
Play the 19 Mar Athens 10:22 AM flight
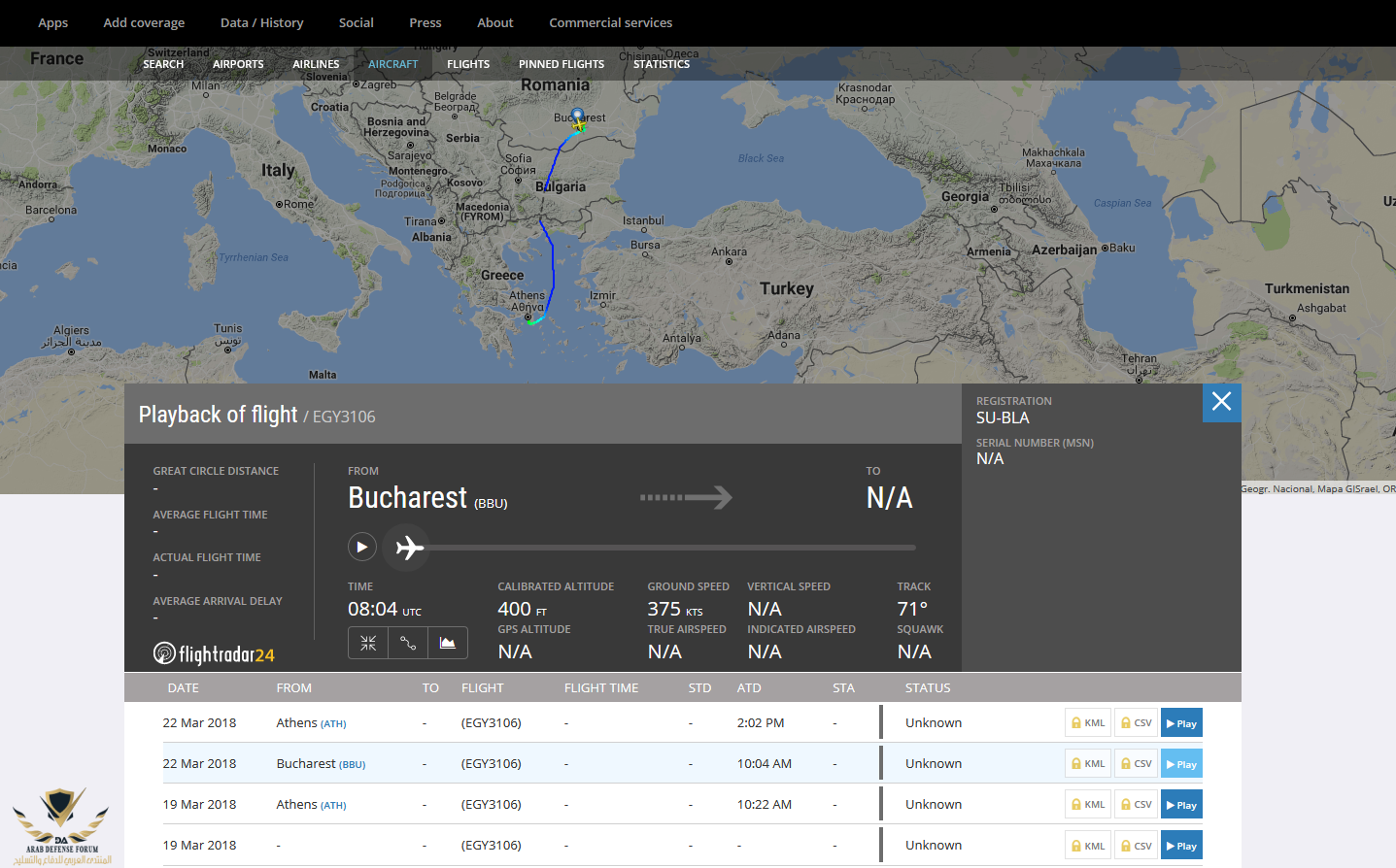(x=1181, y=805)
